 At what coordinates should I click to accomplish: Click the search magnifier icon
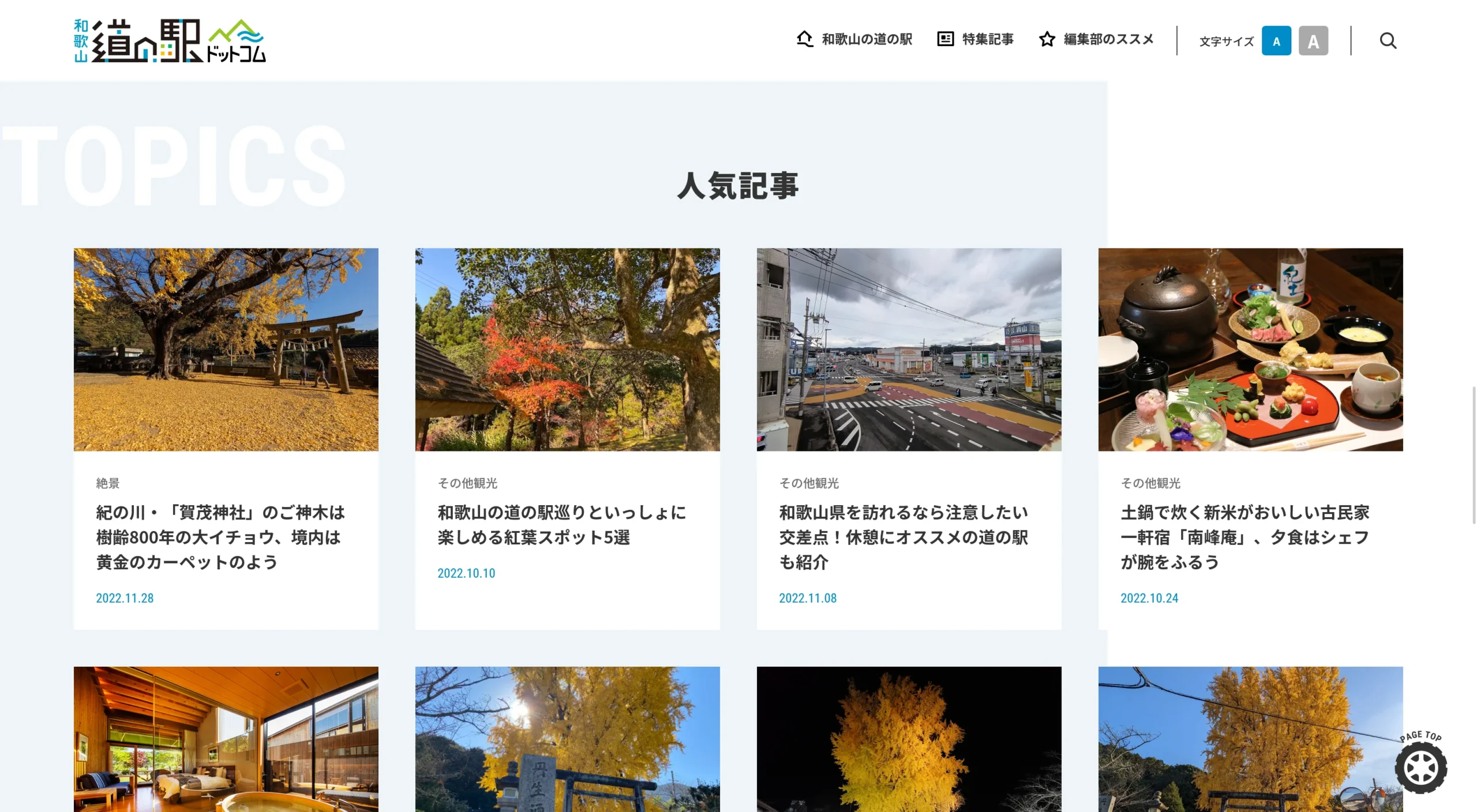[x=1388, y=41]
